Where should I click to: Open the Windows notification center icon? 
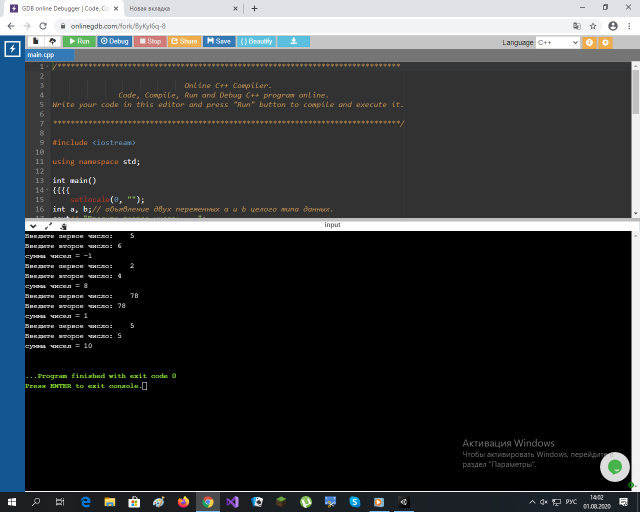pos(623,502)
